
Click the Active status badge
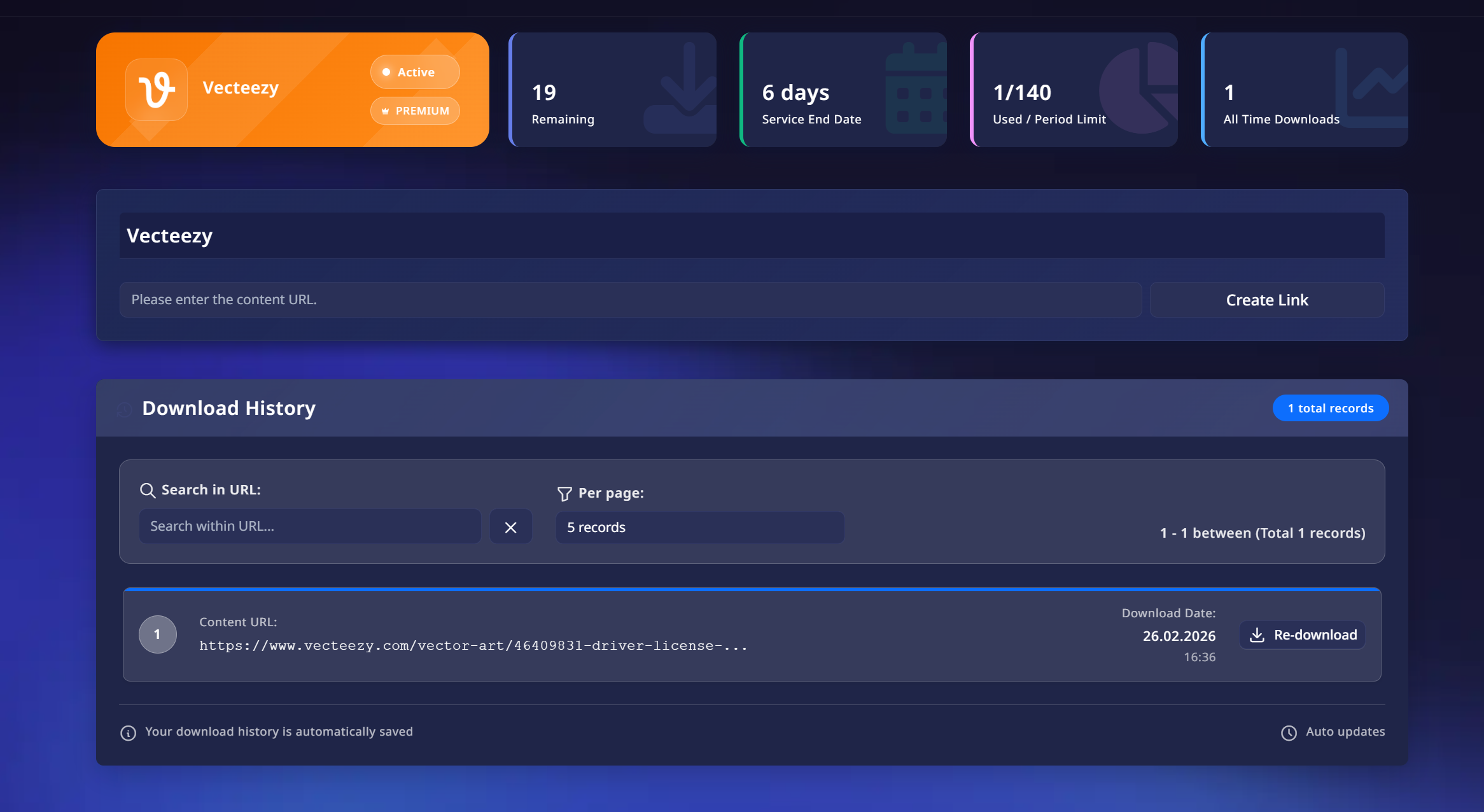pyautogui.click(x=415, y=73)
